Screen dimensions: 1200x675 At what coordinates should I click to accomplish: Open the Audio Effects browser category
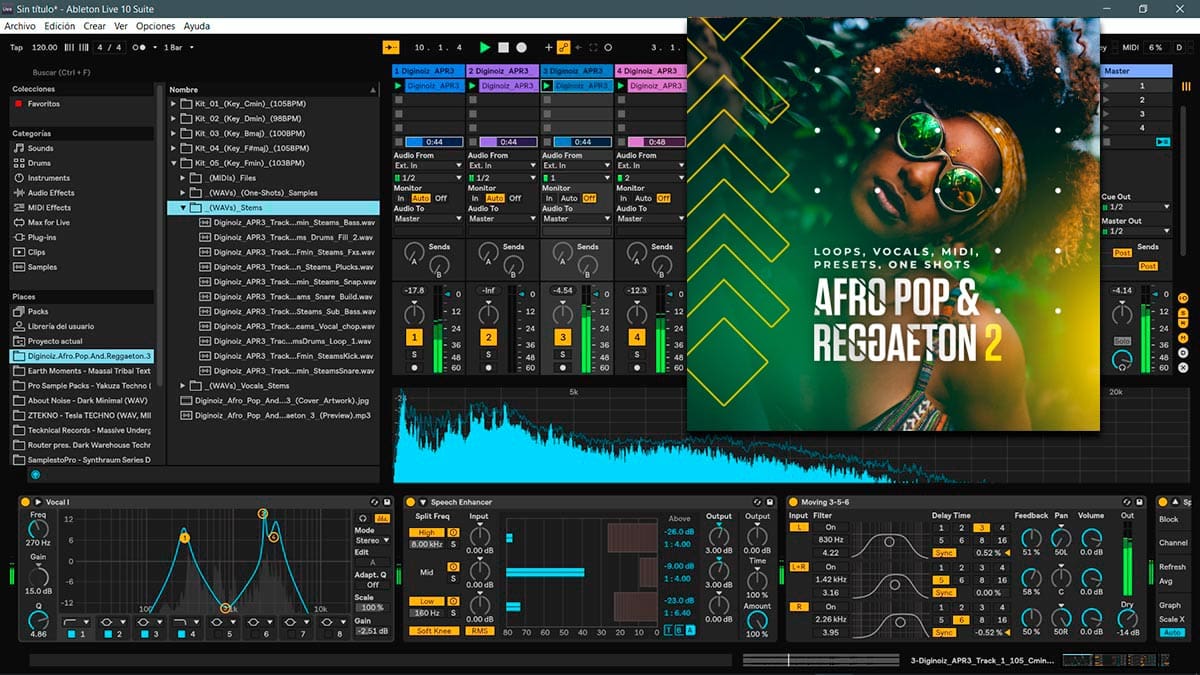[50, 193]
